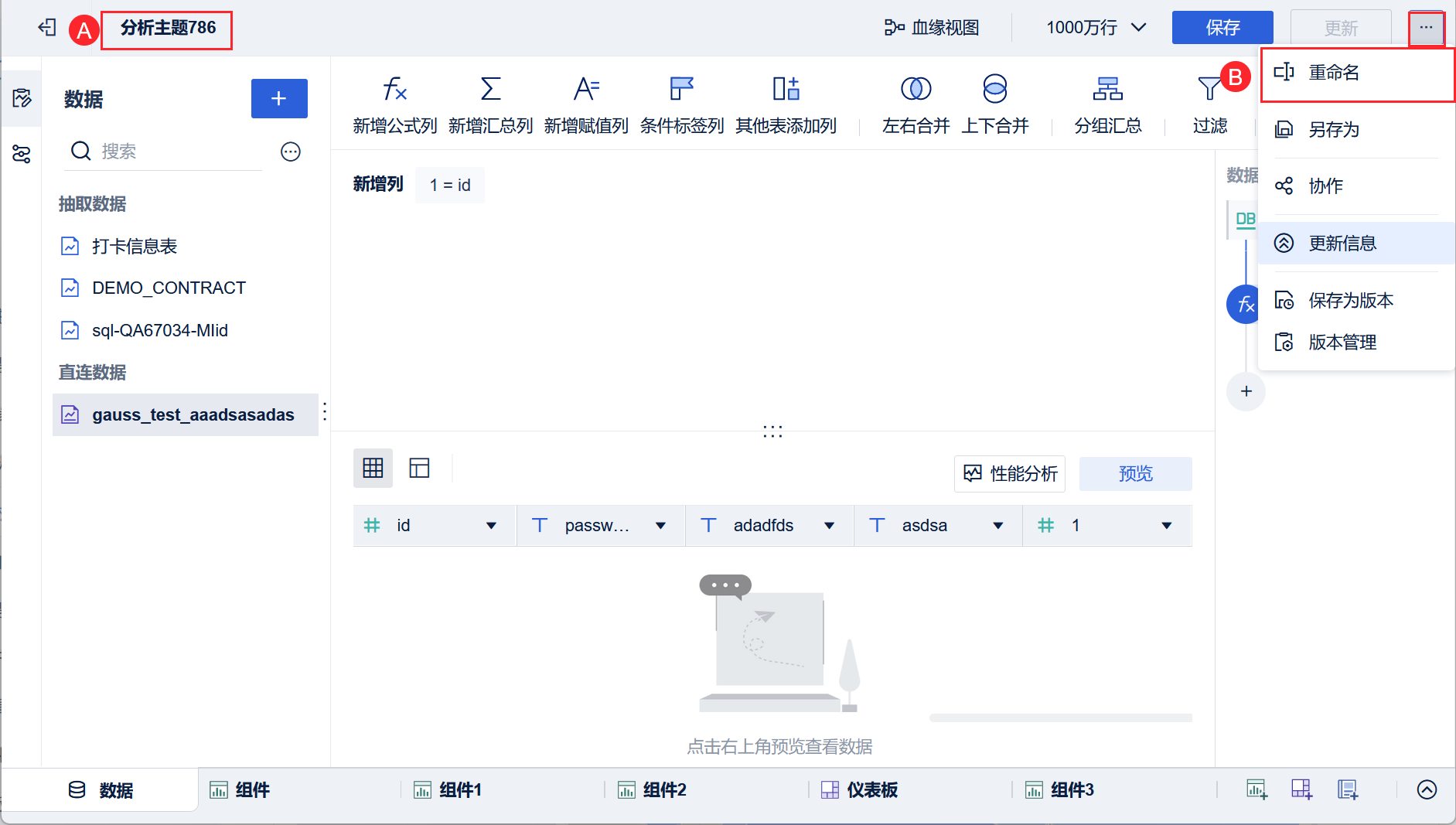Select 保存为版本 from menu

(x=1357, y=300)
